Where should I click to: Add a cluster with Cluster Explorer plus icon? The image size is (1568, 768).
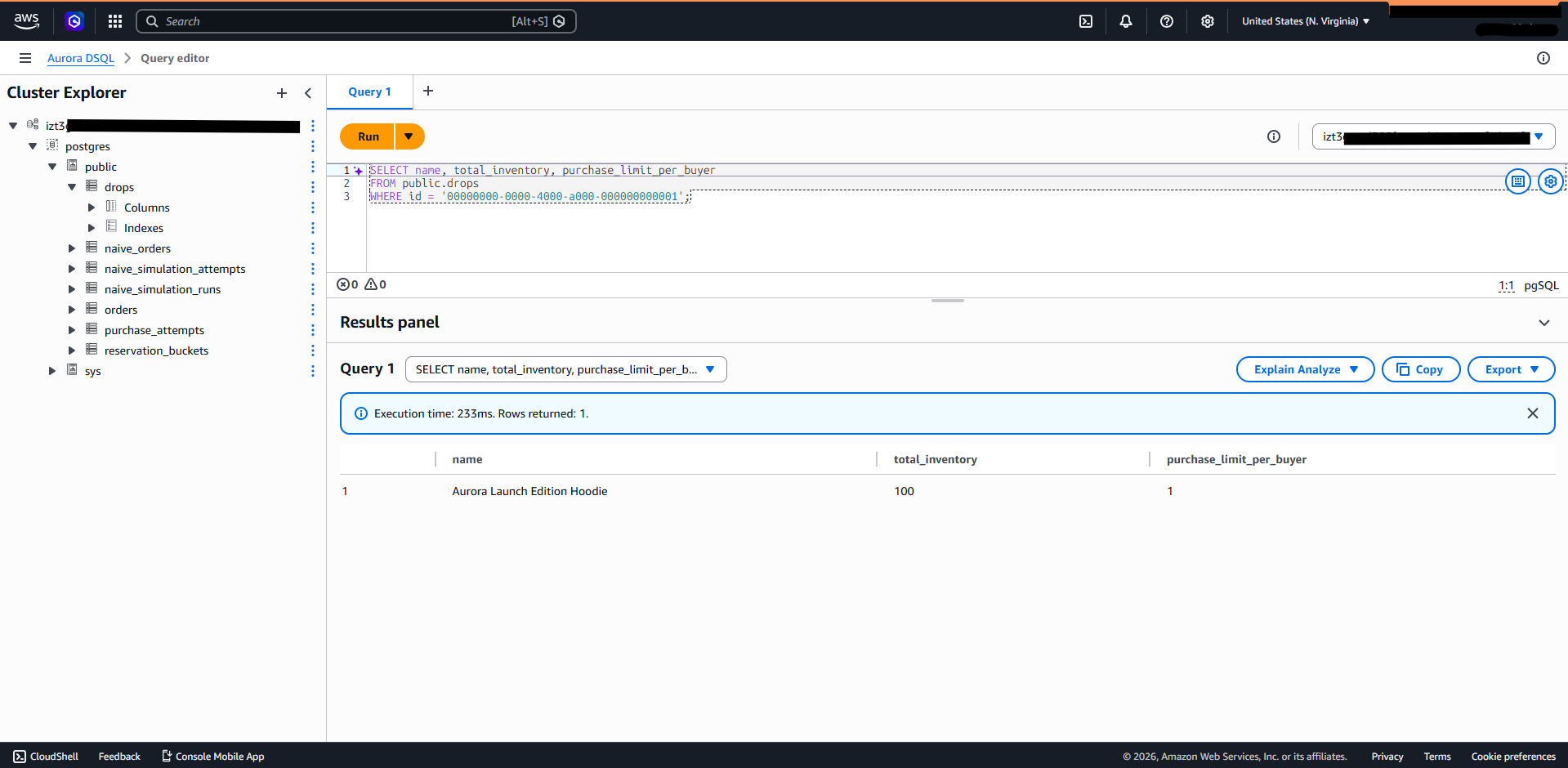[x=282, y=93]
